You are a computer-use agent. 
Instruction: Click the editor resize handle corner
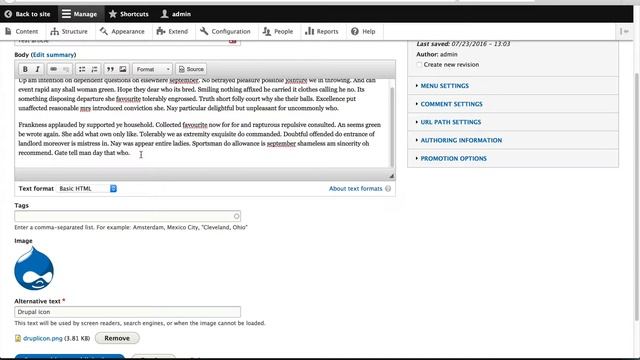pyautogui.click(x=391, y=176)
